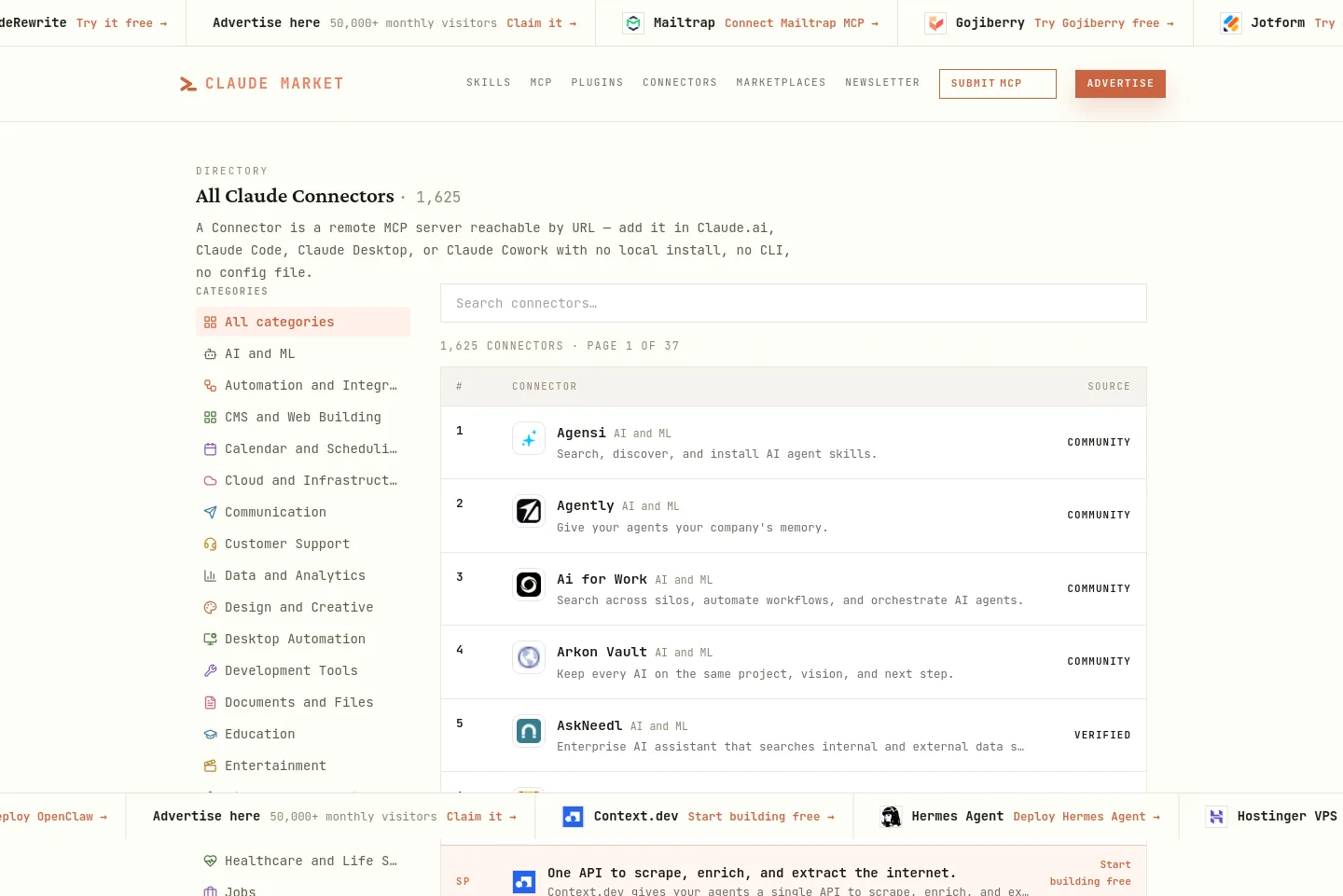Select the Customer Support category
This screenshot has height=896, width=1343.
click(x=303, y=544)
